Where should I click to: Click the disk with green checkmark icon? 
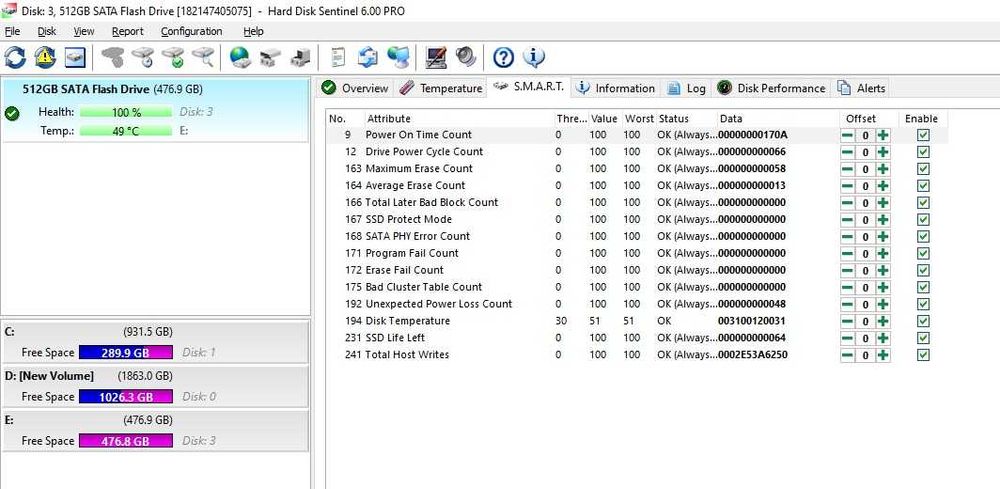(173, 57)
